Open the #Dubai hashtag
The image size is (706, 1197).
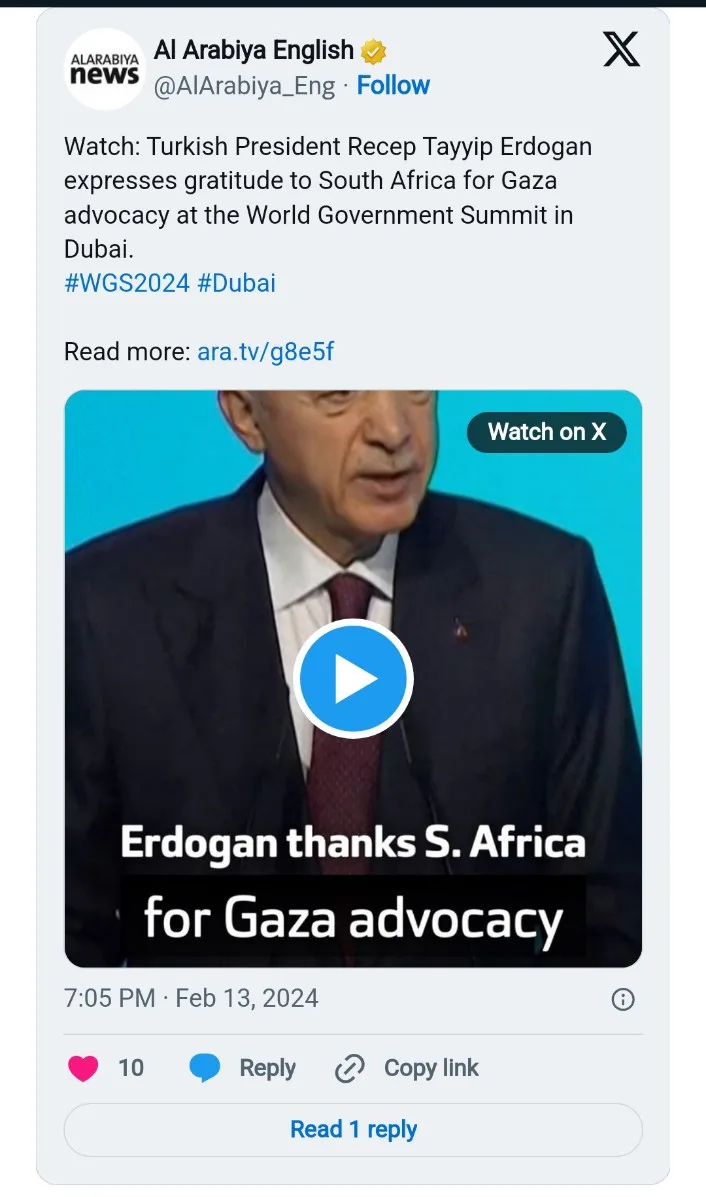point(236,283)
